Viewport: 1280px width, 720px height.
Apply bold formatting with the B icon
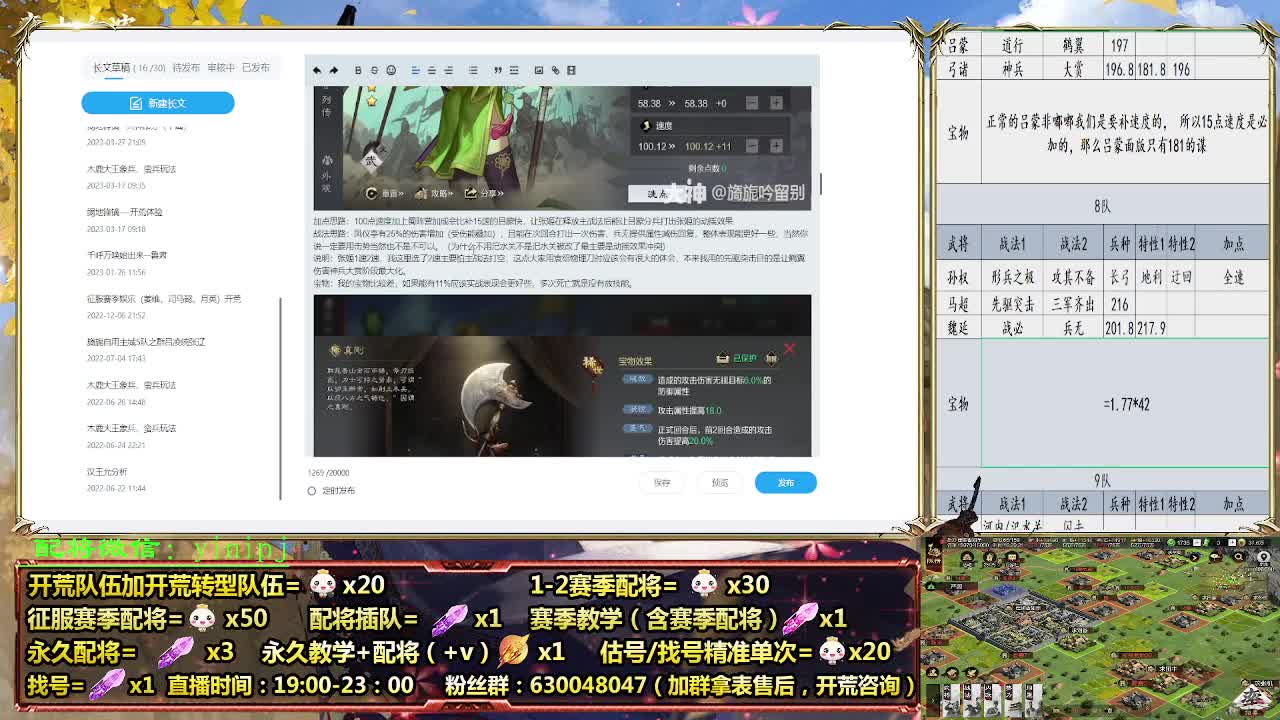pyautogui.click(x=359, y=70)
